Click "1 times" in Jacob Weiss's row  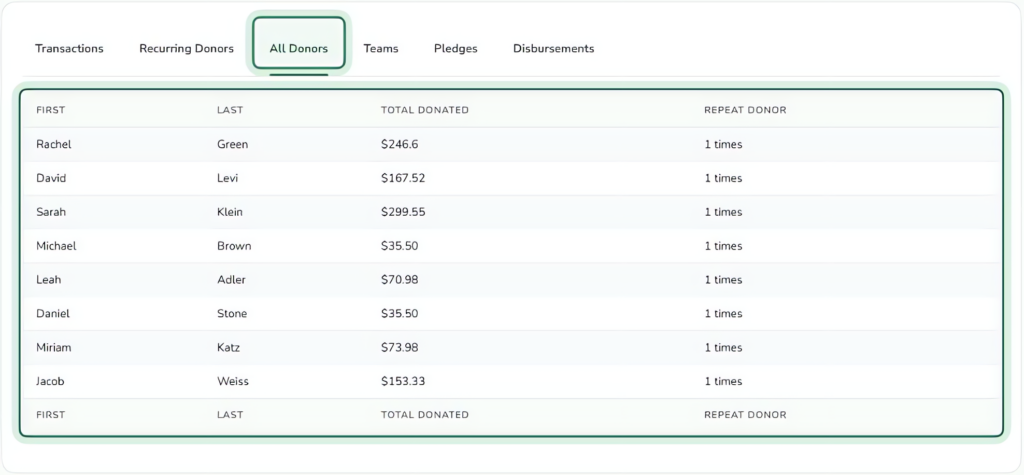[x=723, y=382]
